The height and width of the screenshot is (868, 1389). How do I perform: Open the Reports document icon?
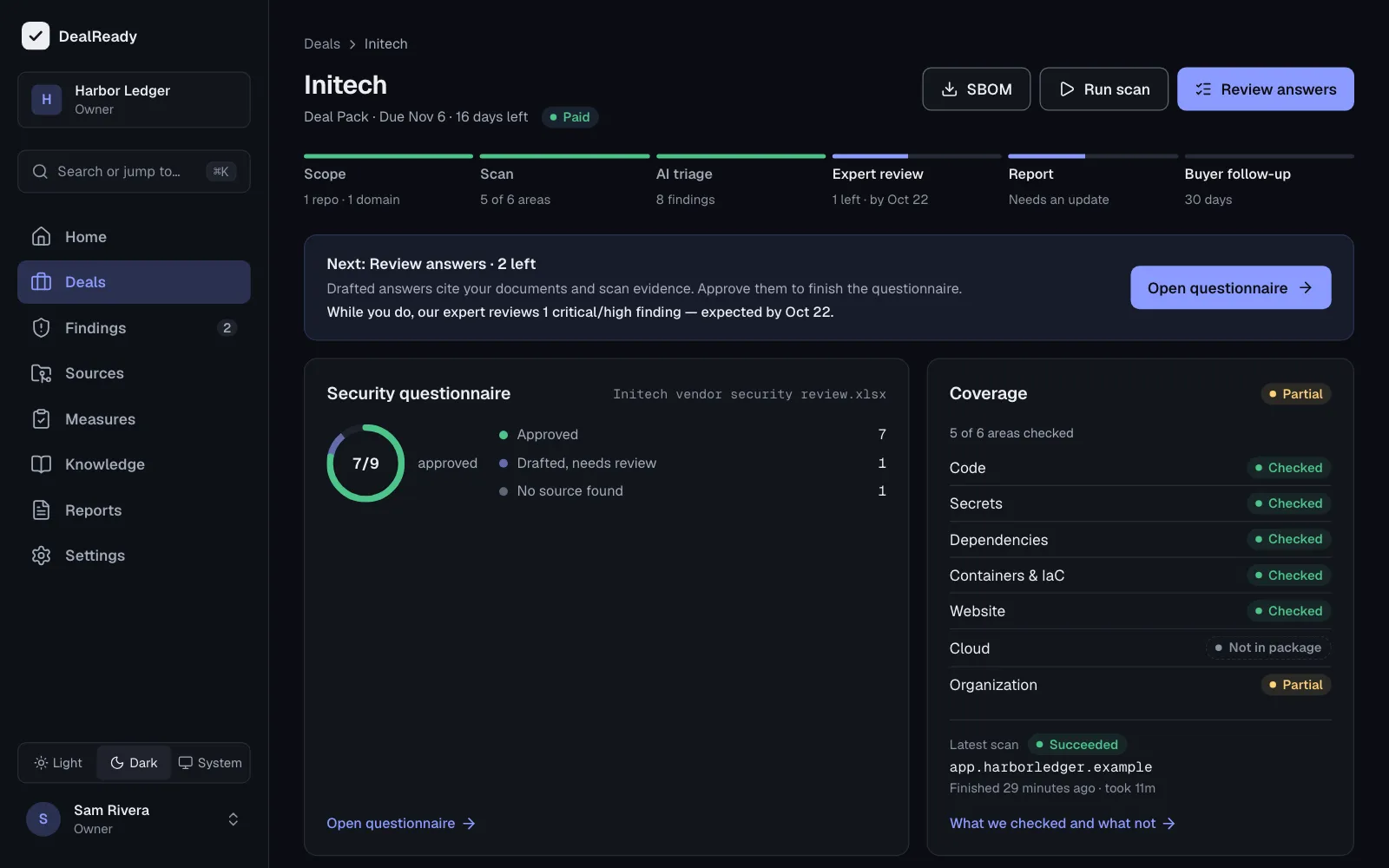point(41,510)
